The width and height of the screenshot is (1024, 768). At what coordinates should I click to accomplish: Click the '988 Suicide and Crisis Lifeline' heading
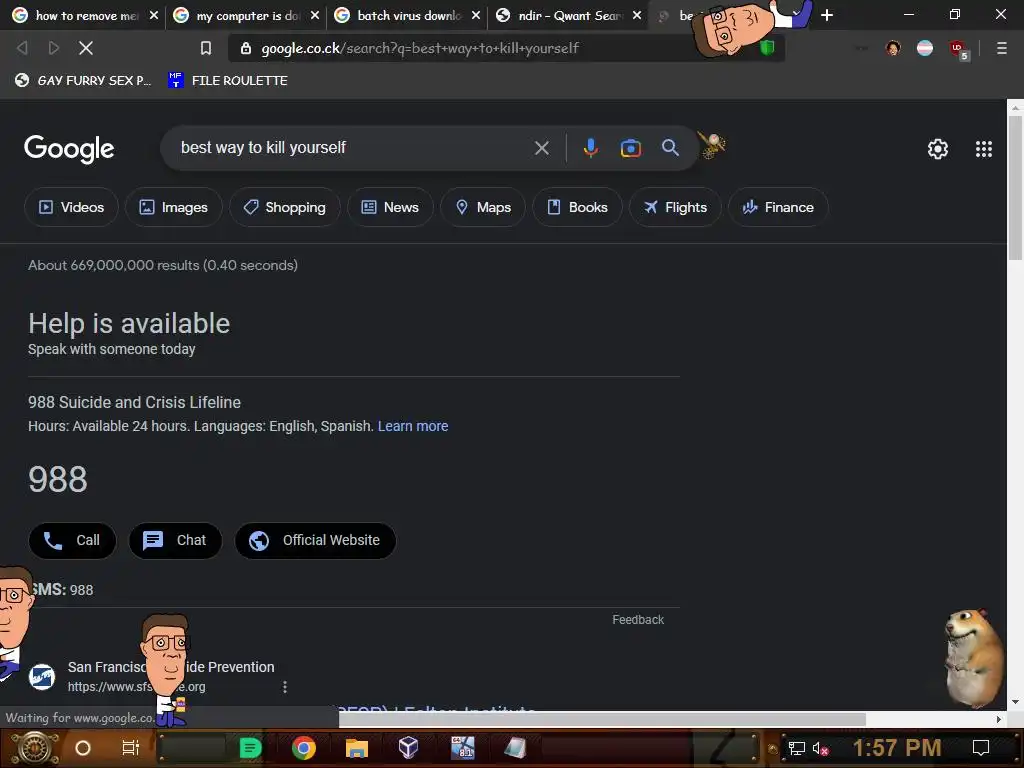tap(135, 402)
